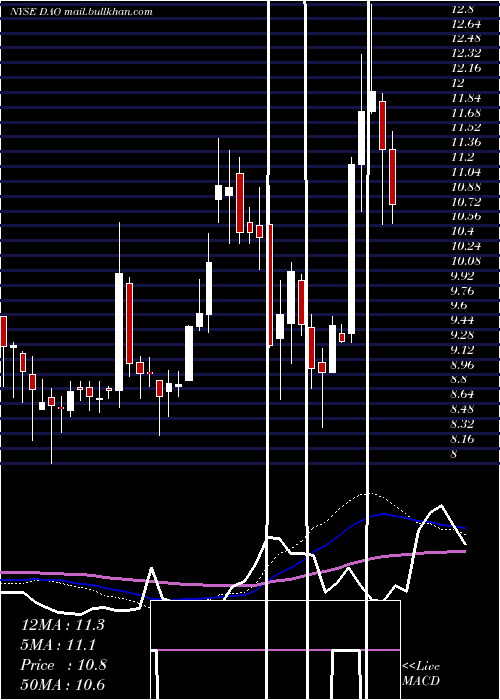Click the 11.68 price axis label
This screenshot has width=500, height=700.
point(466,112)
